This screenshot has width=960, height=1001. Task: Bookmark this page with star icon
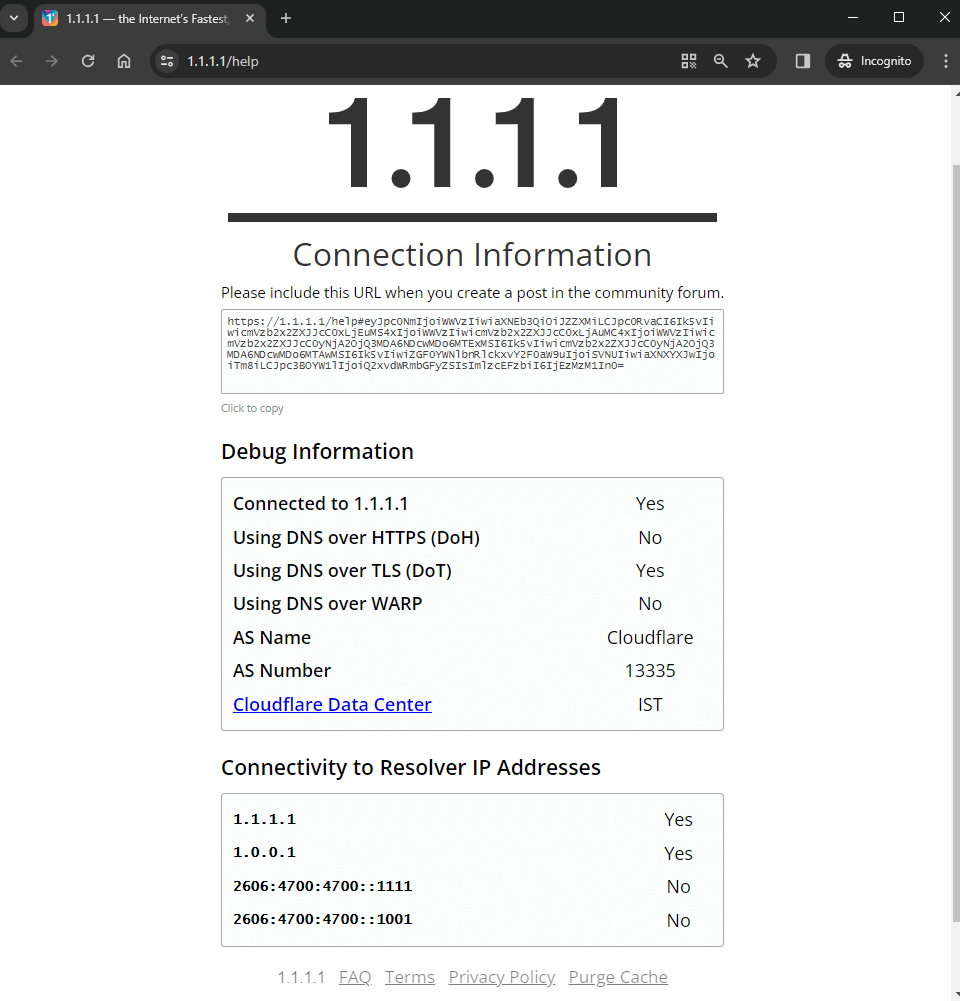tap(753, 61)
